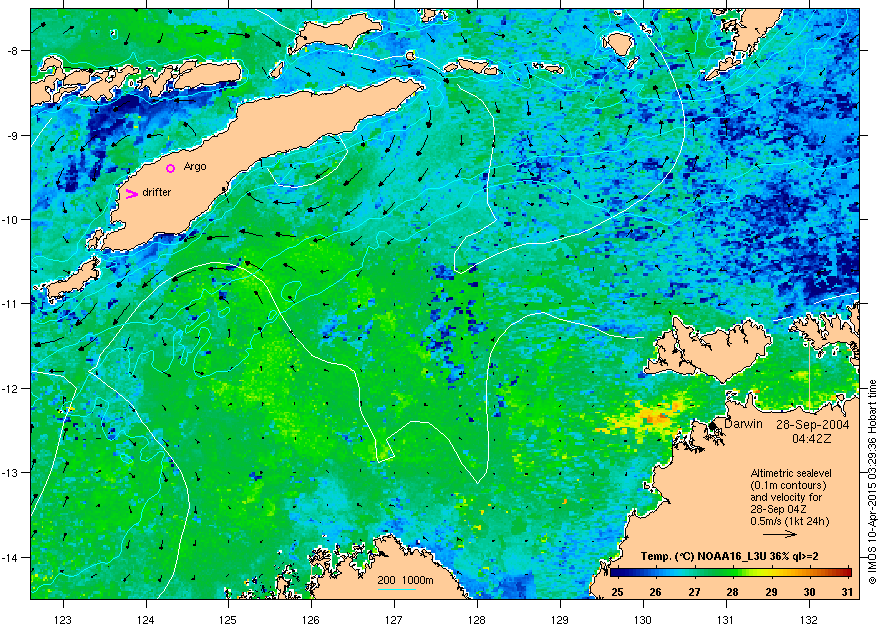Click the longitude axis label '127'
Image resolution: width=880 pixels, height=630 pixels.
point(394,620)
